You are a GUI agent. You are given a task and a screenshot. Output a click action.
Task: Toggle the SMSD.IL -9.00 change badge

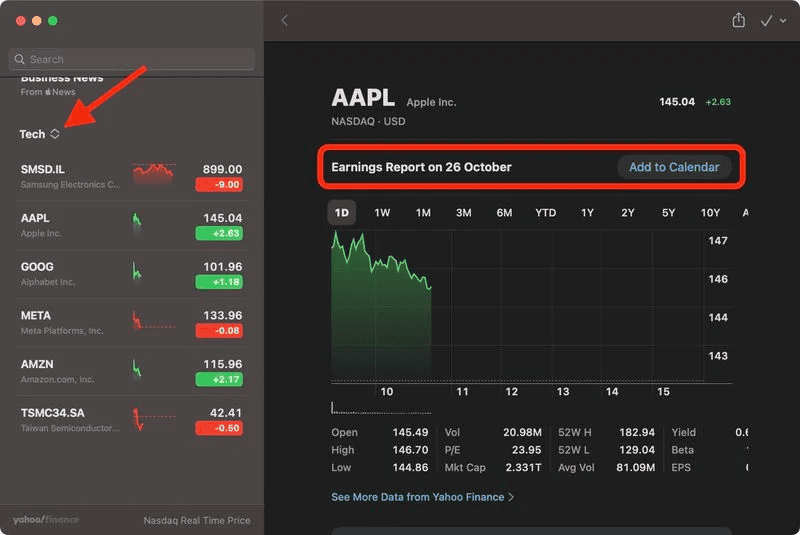click(218, 185)
